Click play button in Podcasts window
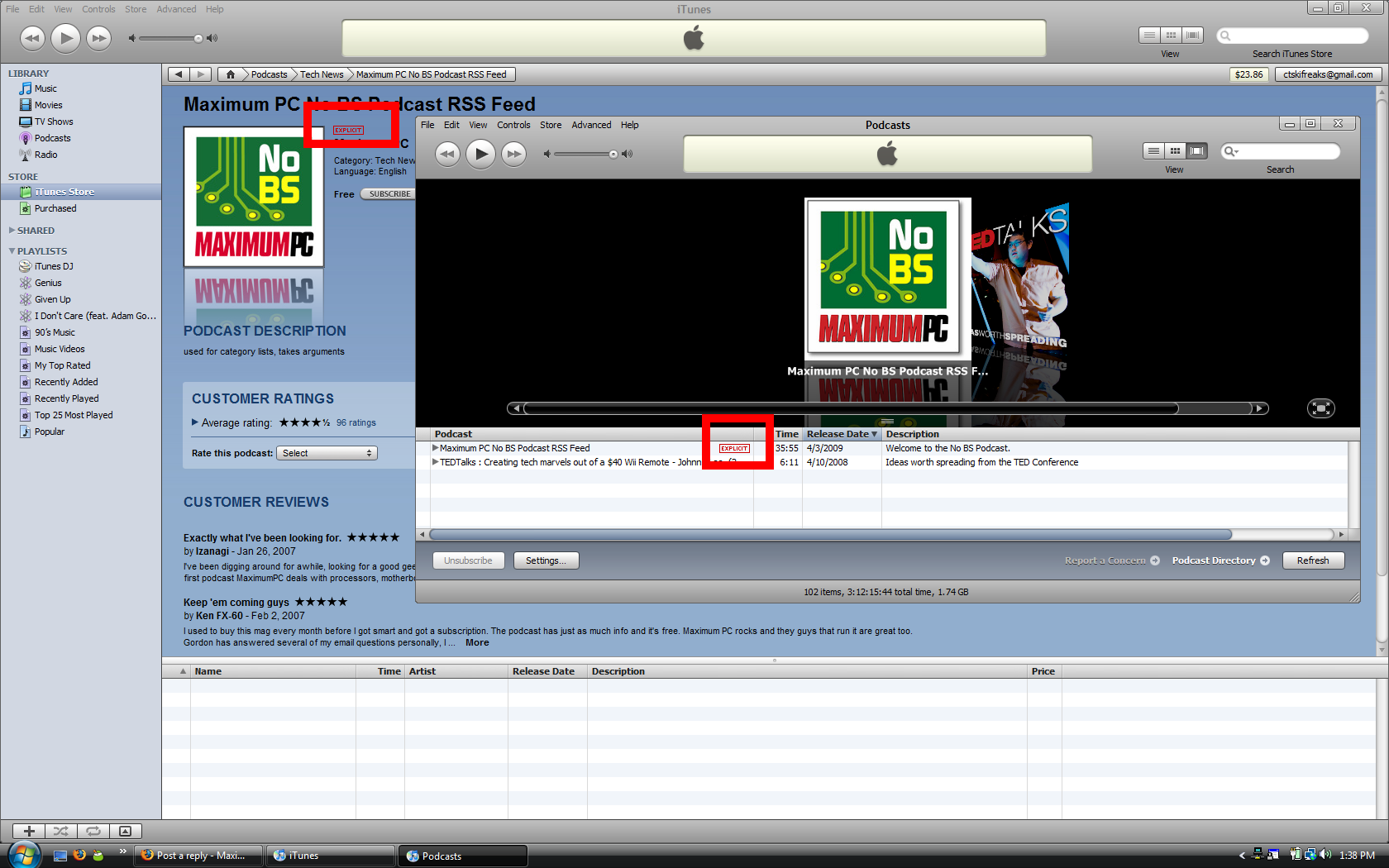This screenshot has height=868, width=1389. (x=481, y=154)
